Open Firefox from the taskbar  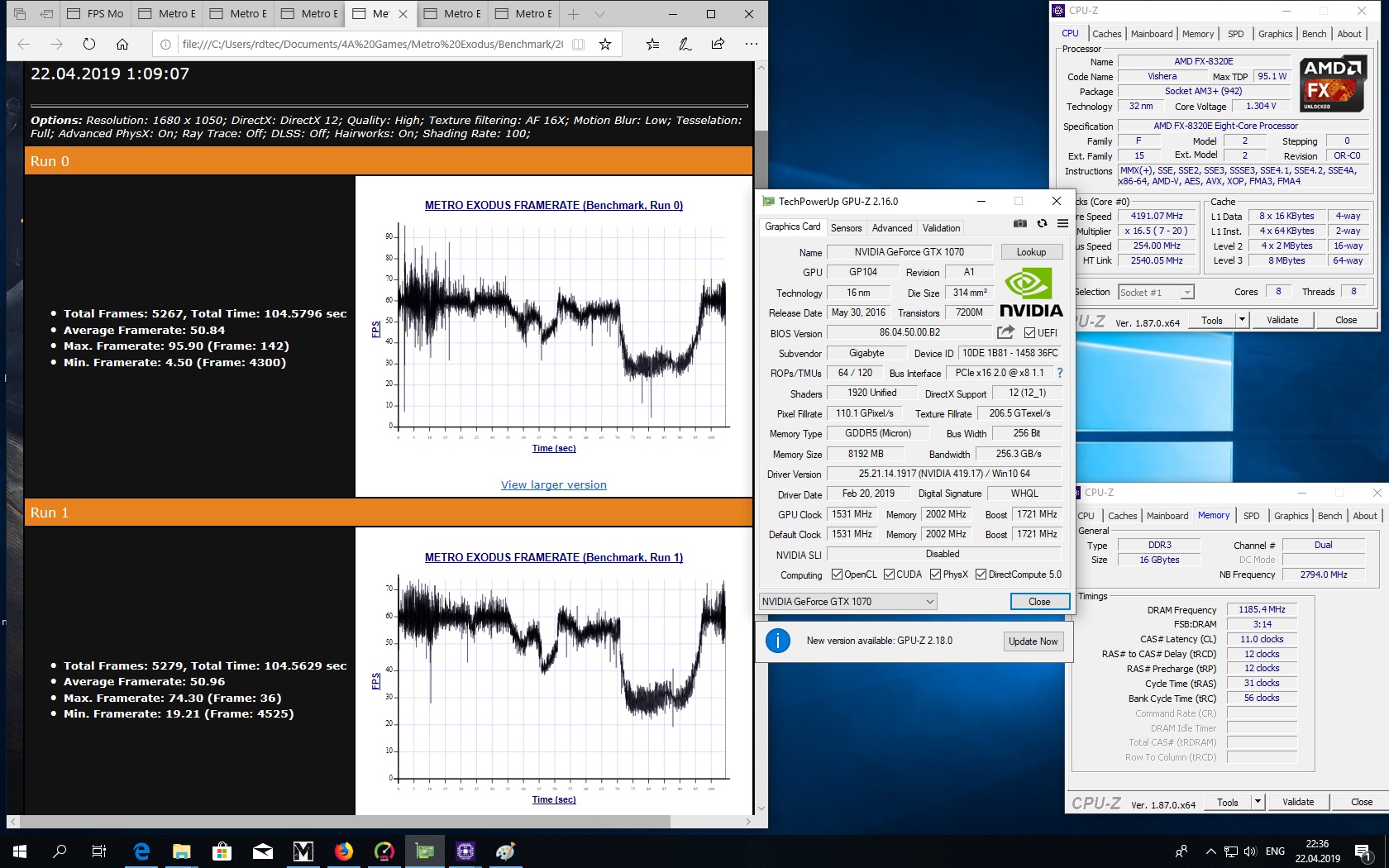[343, 851]
